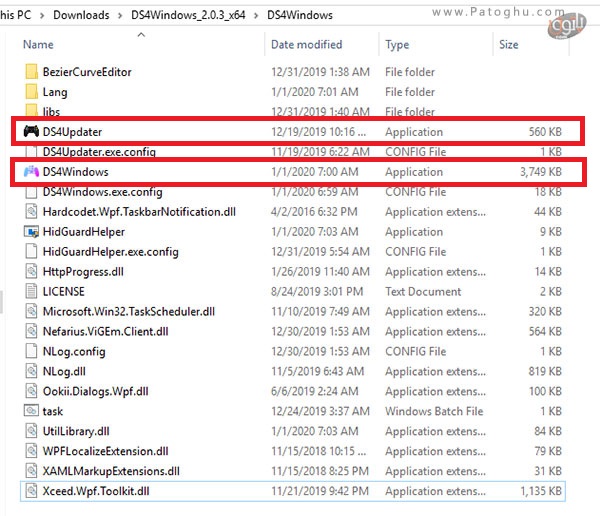Click the UtilLibrary.dll file icon
The height and width of the screenshot is (516, 600).
click(31, 431)
